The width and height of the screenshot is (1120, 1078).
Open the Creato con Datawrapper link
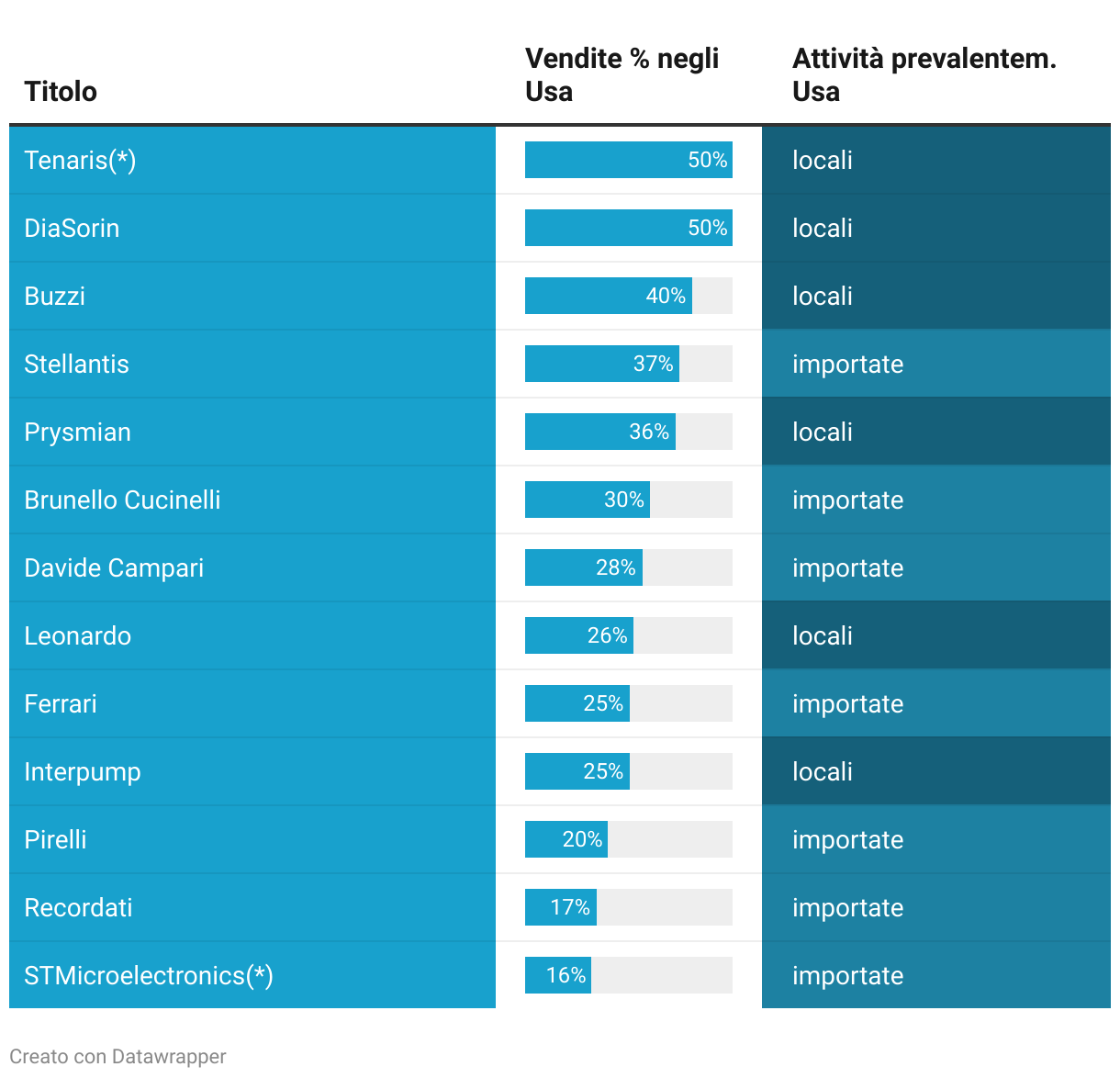click(x=118, y=1057)
